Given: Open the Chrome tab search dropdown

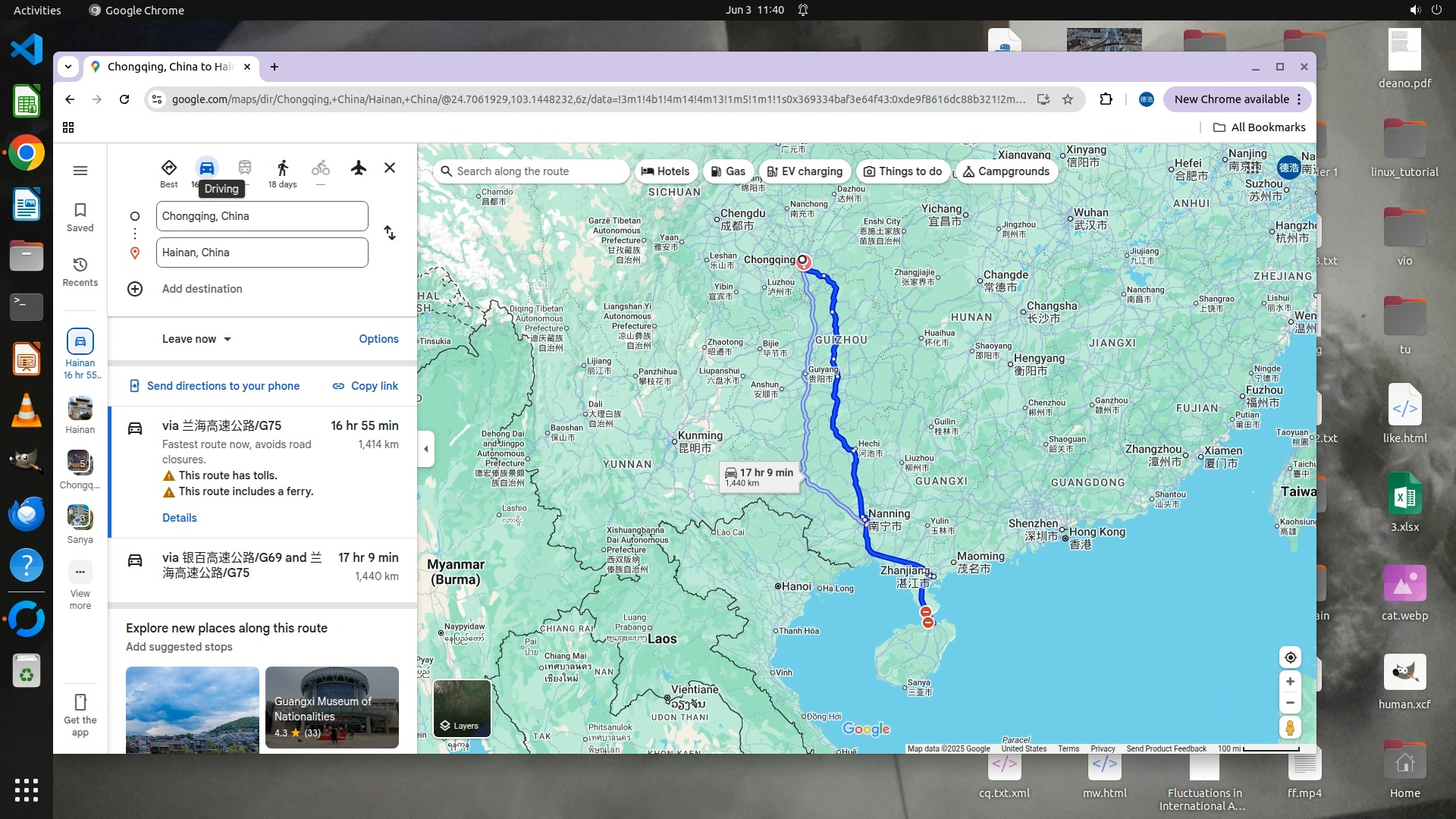Looking at the screenshot, I should tap(68, 67).
